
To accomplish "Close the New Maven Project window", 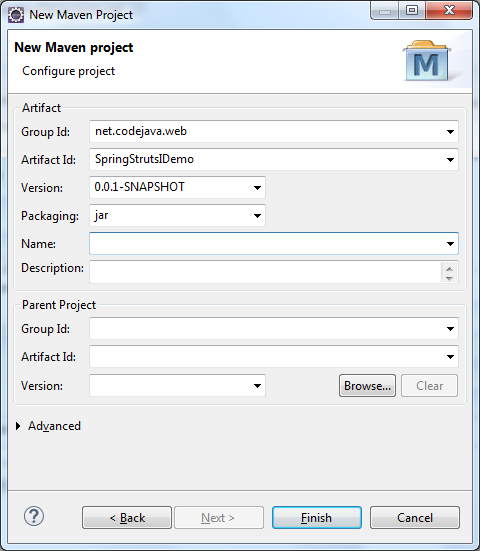I will [449, 11].
